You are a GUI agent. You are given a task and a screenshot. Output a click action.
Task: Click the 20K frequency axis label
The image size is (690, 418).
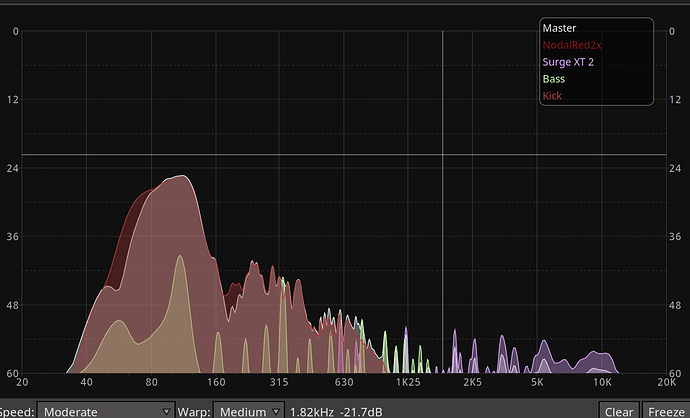point(666,383)
